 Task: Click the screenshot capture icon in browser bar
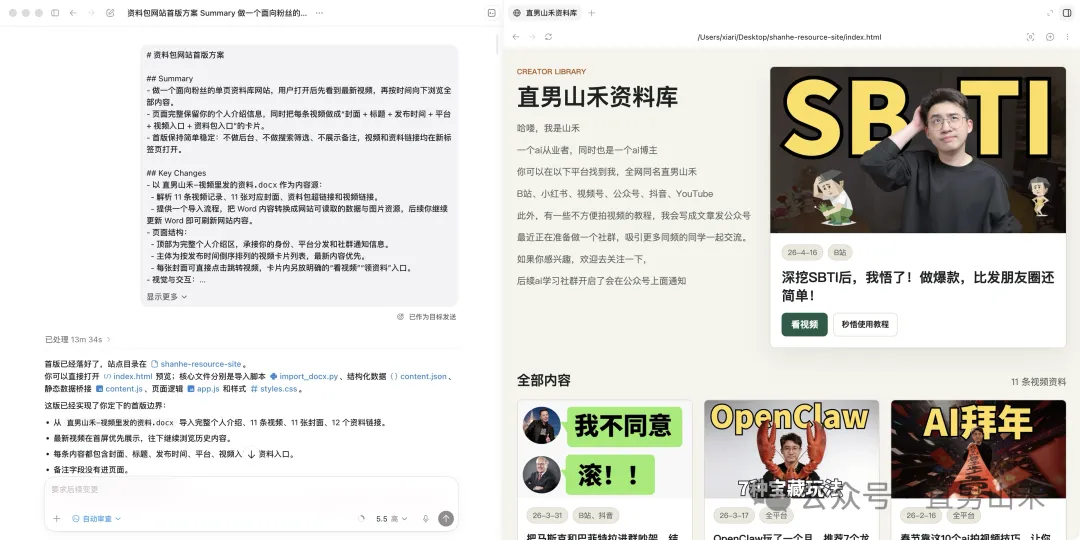(1030, 37)
